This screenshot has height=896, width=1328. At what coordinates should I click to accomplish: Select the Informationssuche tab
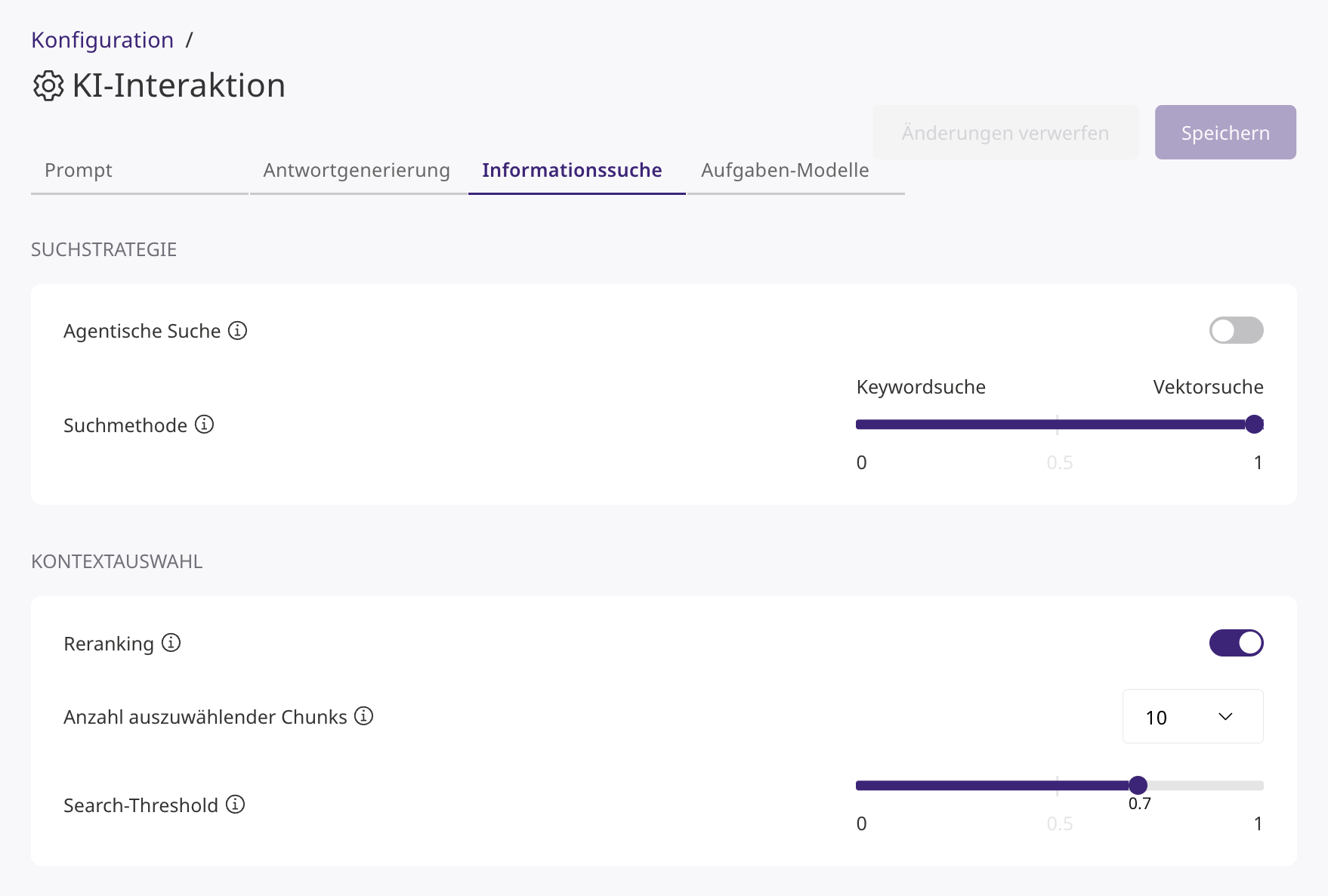(x=576, y=171)
